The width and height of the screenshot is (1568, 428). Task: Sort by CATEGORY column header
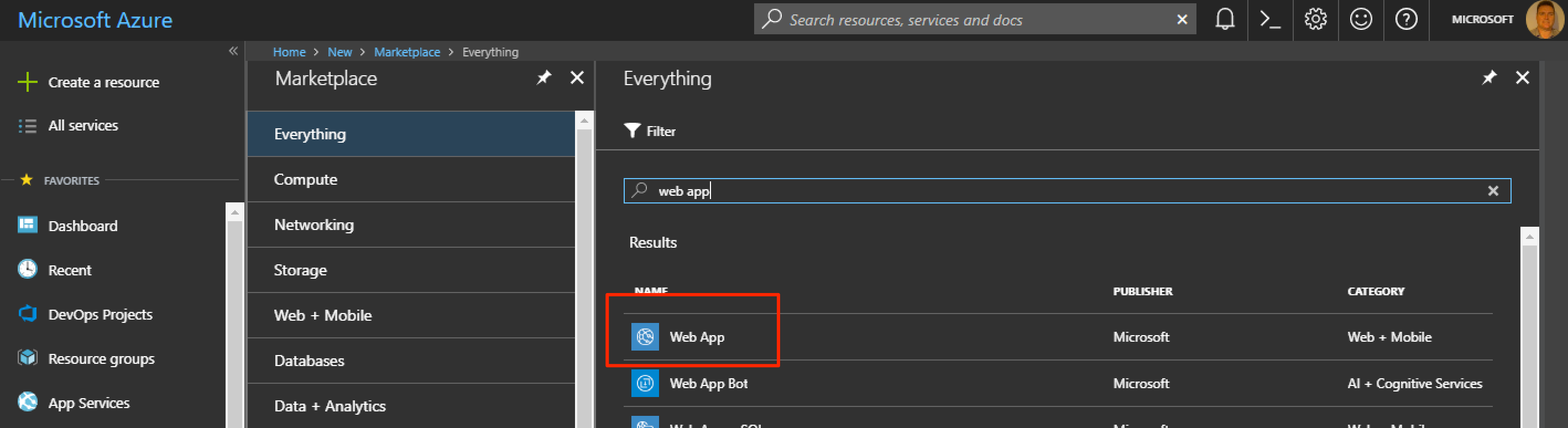pyautogui.click(x=1376, y=291)
